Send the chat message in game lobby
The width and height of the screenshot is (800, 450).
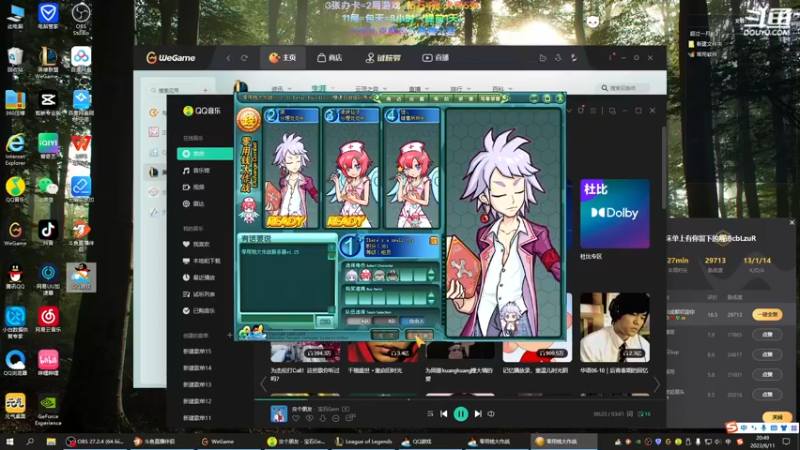pyautogui.click(x=324, y=321)
